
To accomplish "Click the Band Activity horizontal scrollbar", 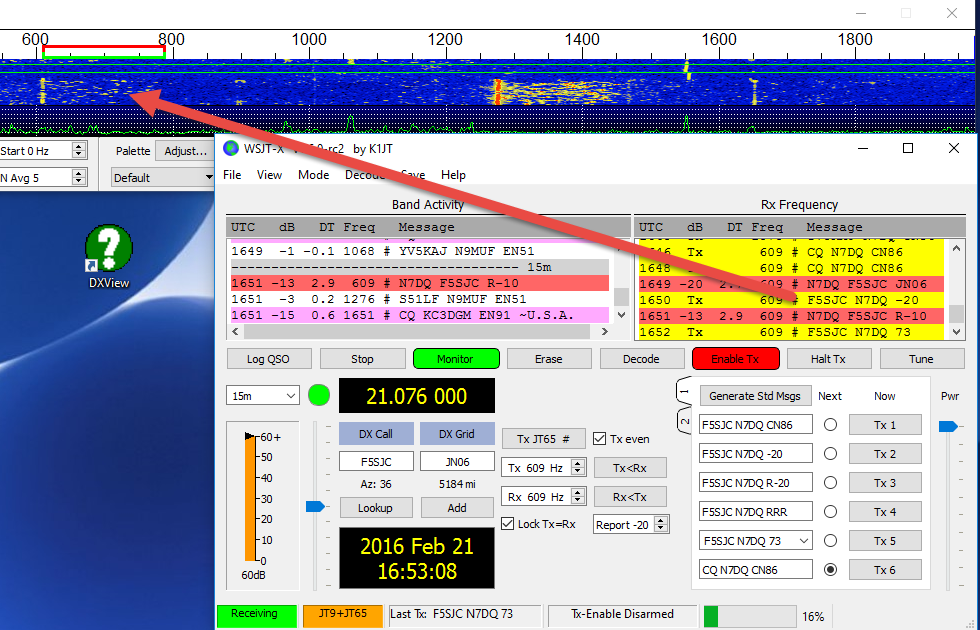I will 420,332.
